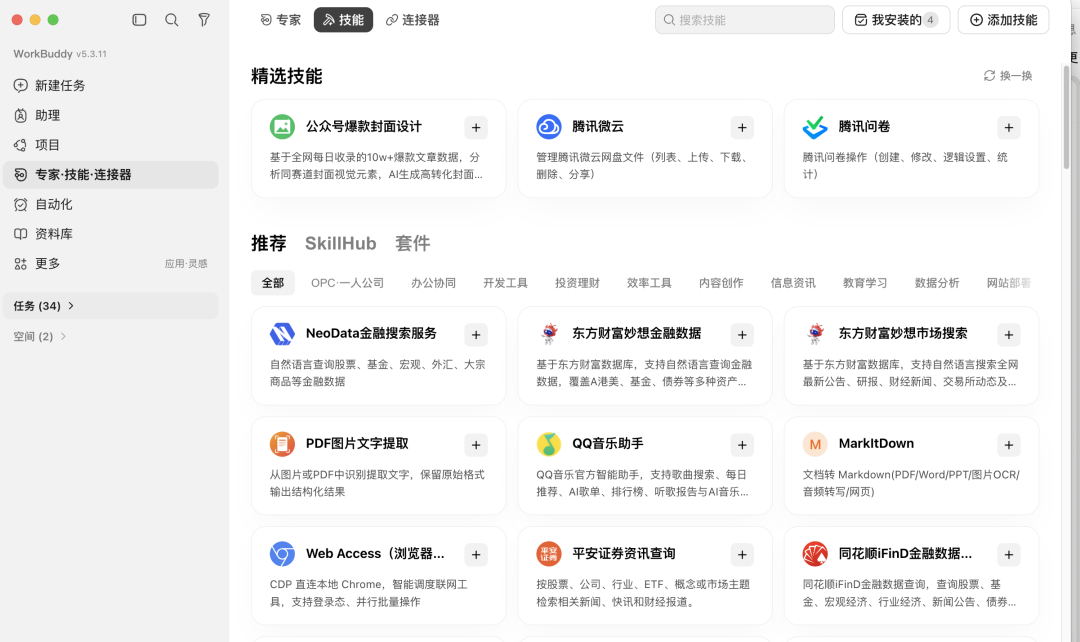Expand the 任务 (34) section
The width and height of the screenshot is (1080, 642).
pyautogui.click(x=111, y=306)
